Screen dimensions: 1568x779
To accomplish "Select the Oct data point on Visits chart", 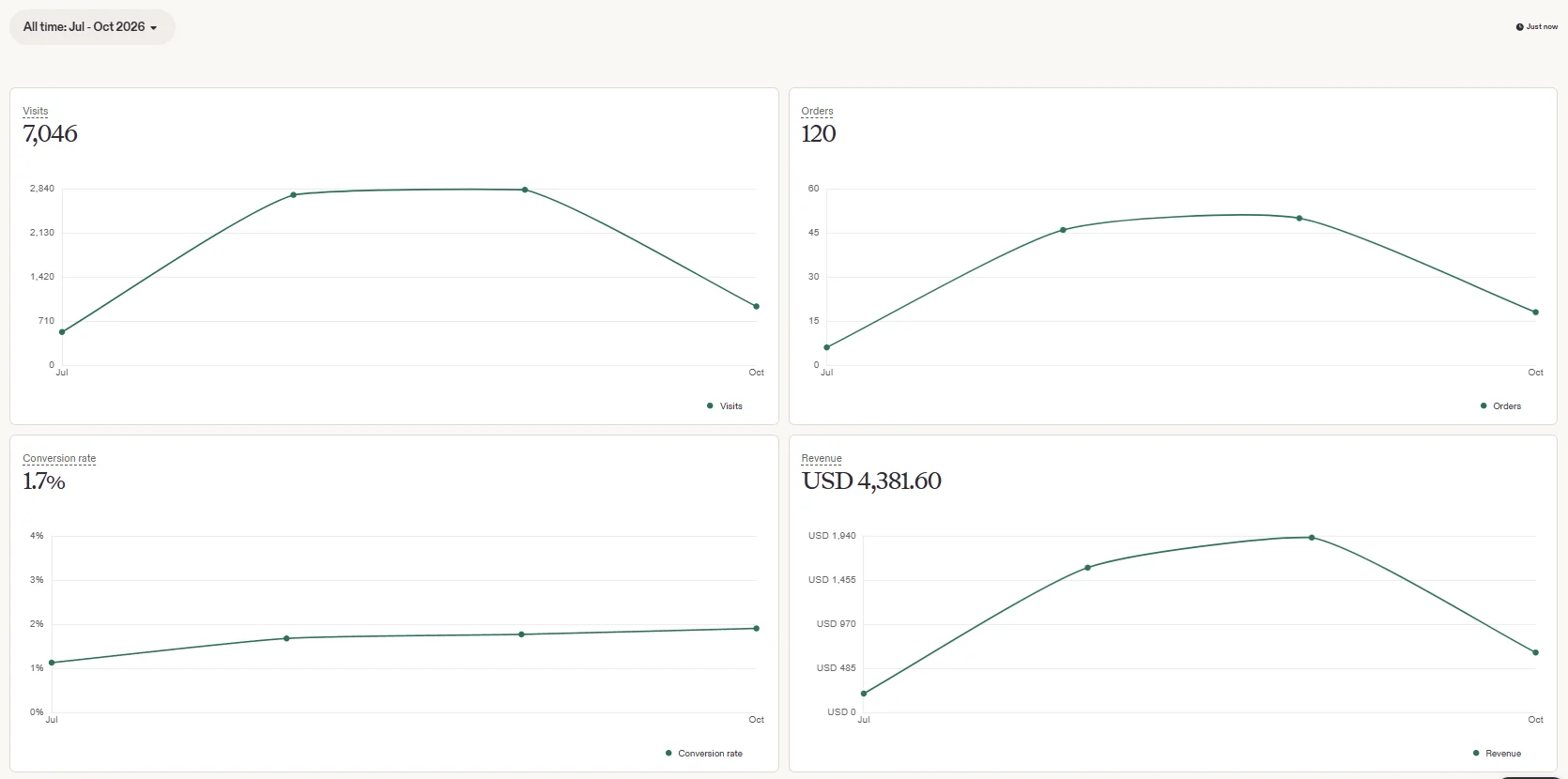I will pos(756,307).
